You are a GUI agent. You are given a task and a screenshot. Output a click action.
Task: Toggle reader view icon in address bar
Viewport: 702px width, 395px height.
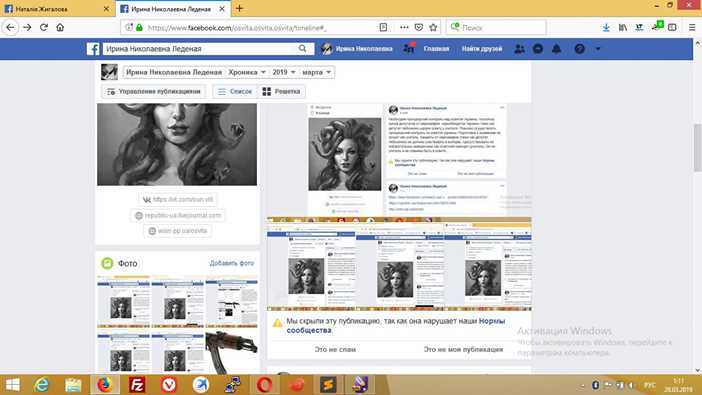coord(383,27)
